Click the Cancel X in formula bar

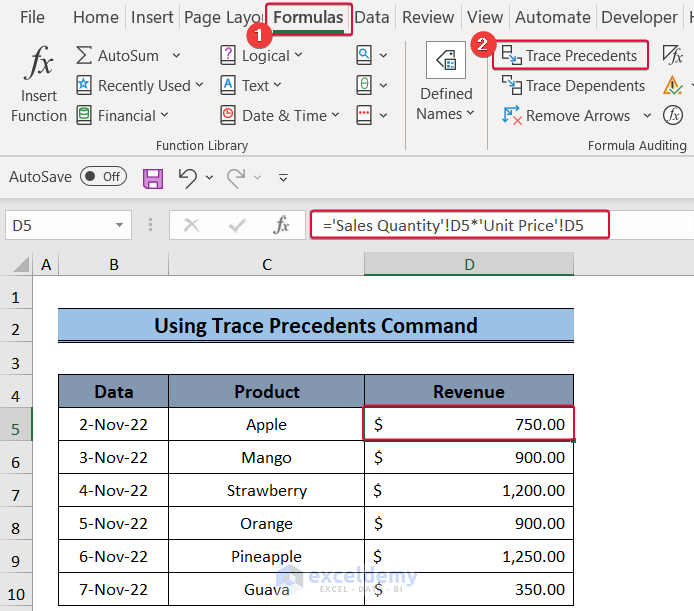pyautogui.click(x=191, y=225)
